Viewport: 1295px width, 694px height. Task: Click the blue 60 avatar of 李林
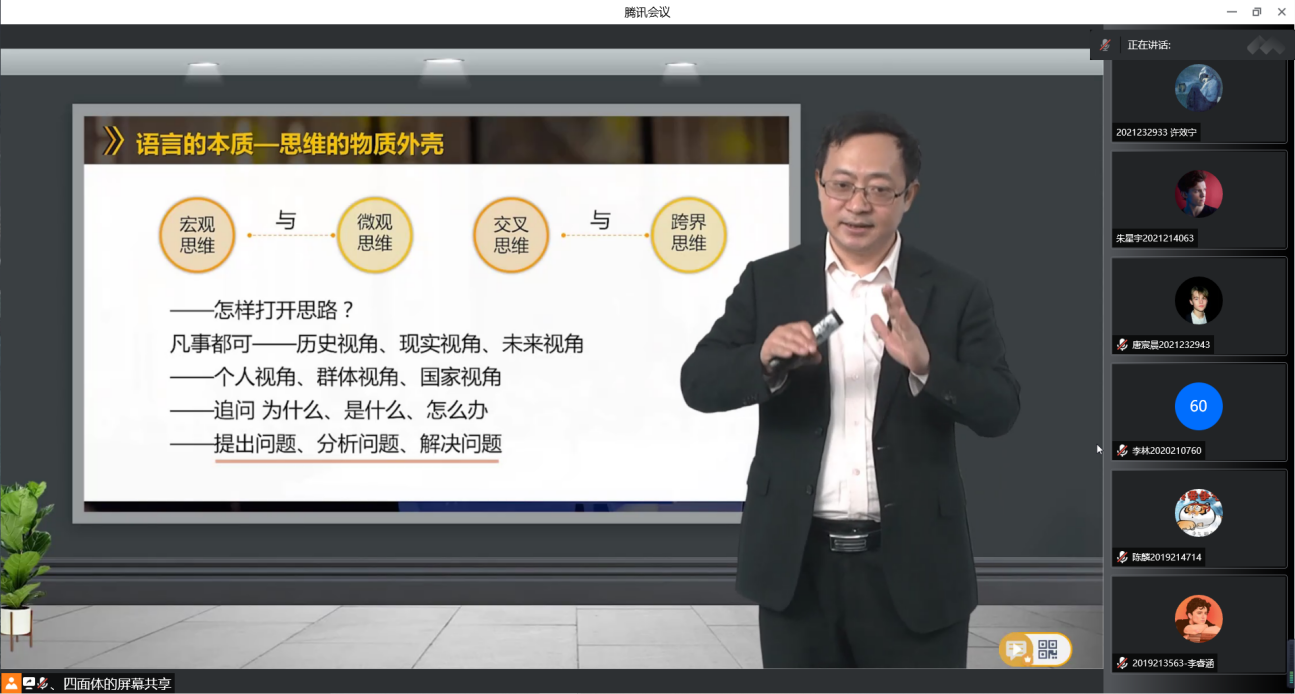pyautogui.click(x=1198, y=406)
